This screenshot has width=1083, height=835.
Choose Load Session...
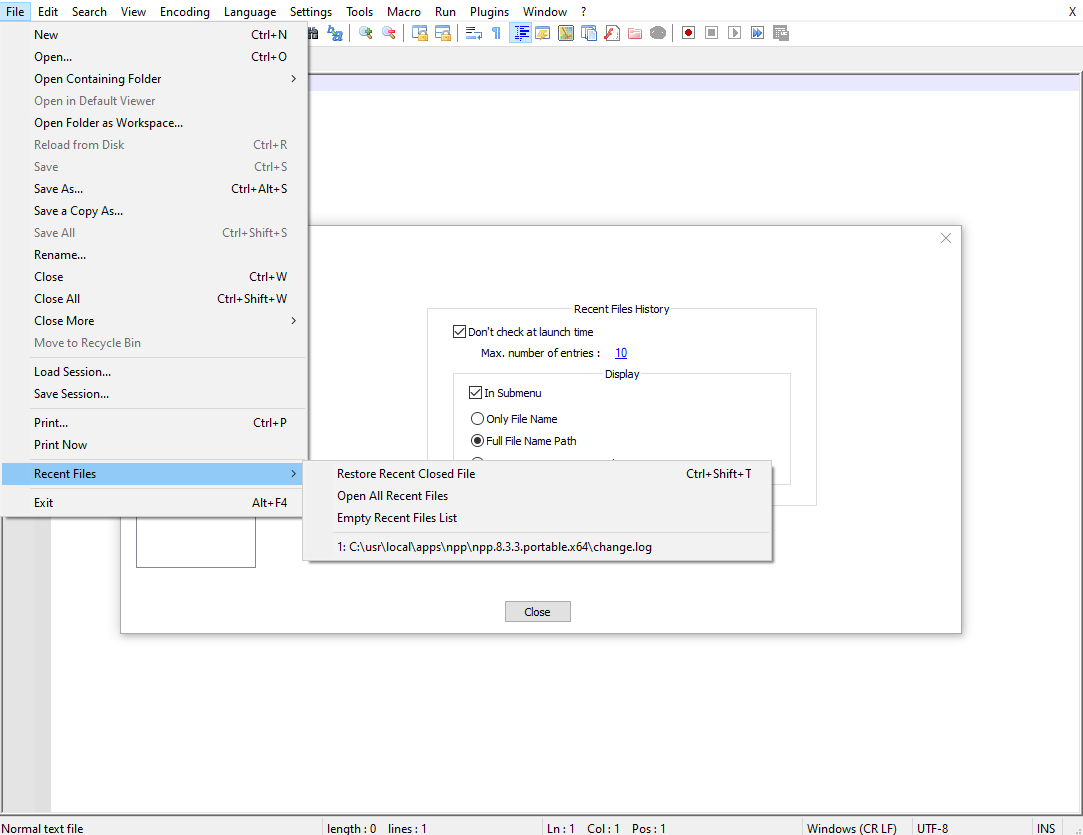(154, 372)
